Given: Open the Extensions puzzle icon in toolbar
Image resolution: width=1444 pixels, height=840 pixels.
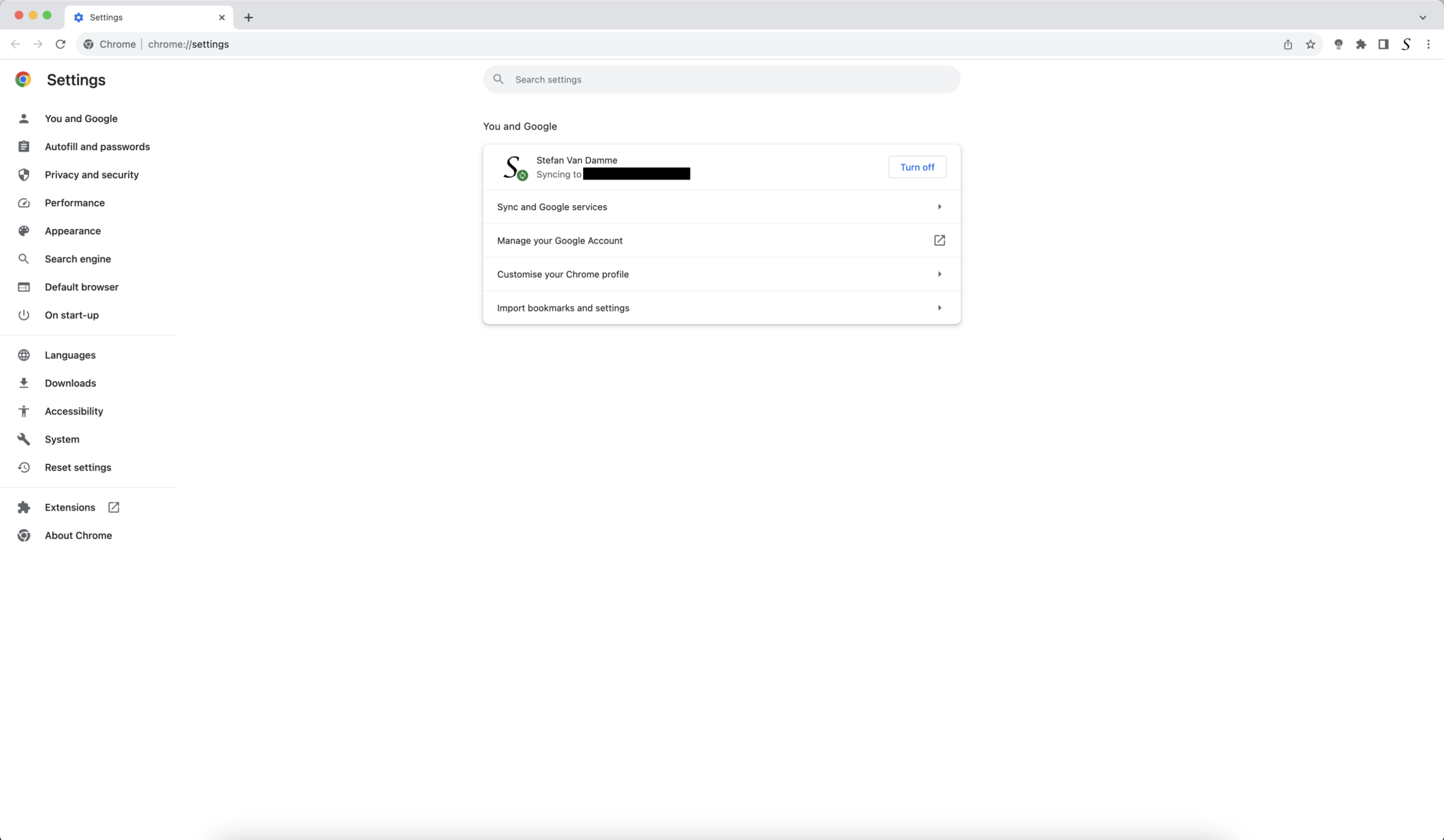Looking at the screenshot, I should tap(1360, 44).
